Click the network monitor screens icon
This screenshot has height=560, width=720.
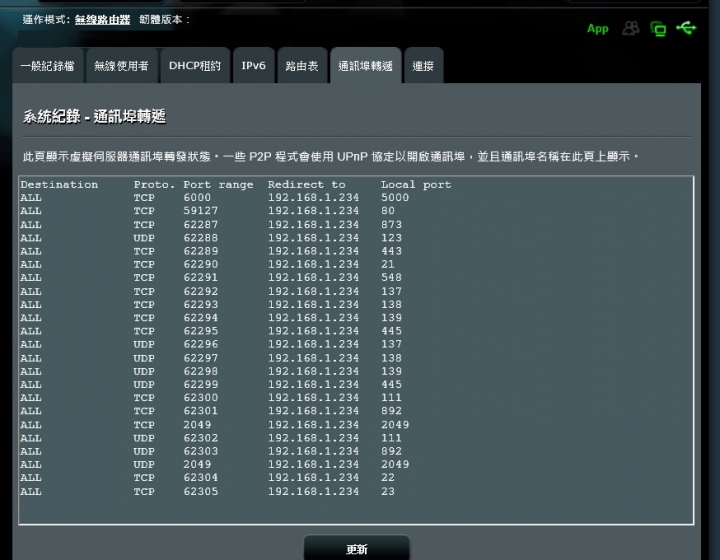[658, 29]
